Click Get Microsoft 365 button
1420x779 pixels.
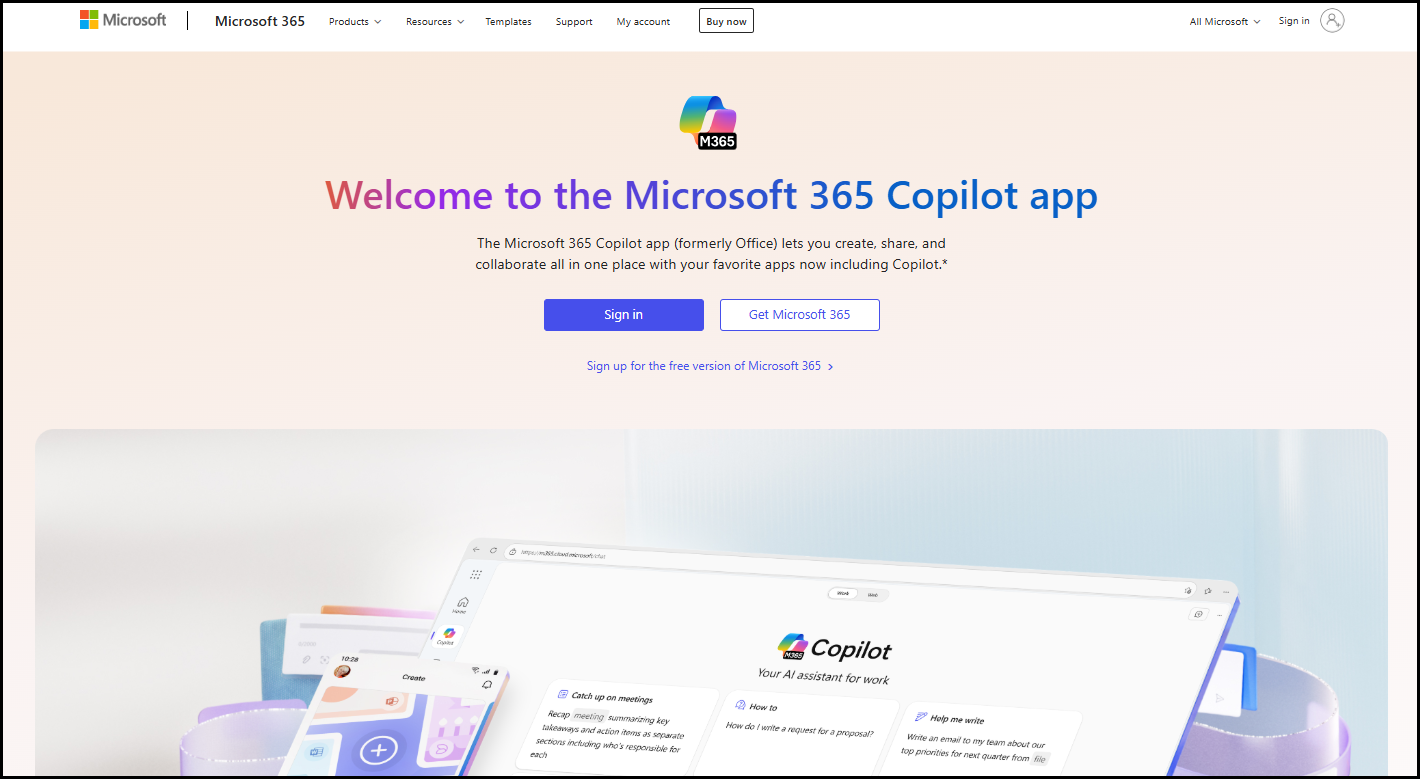pos(800,315)
